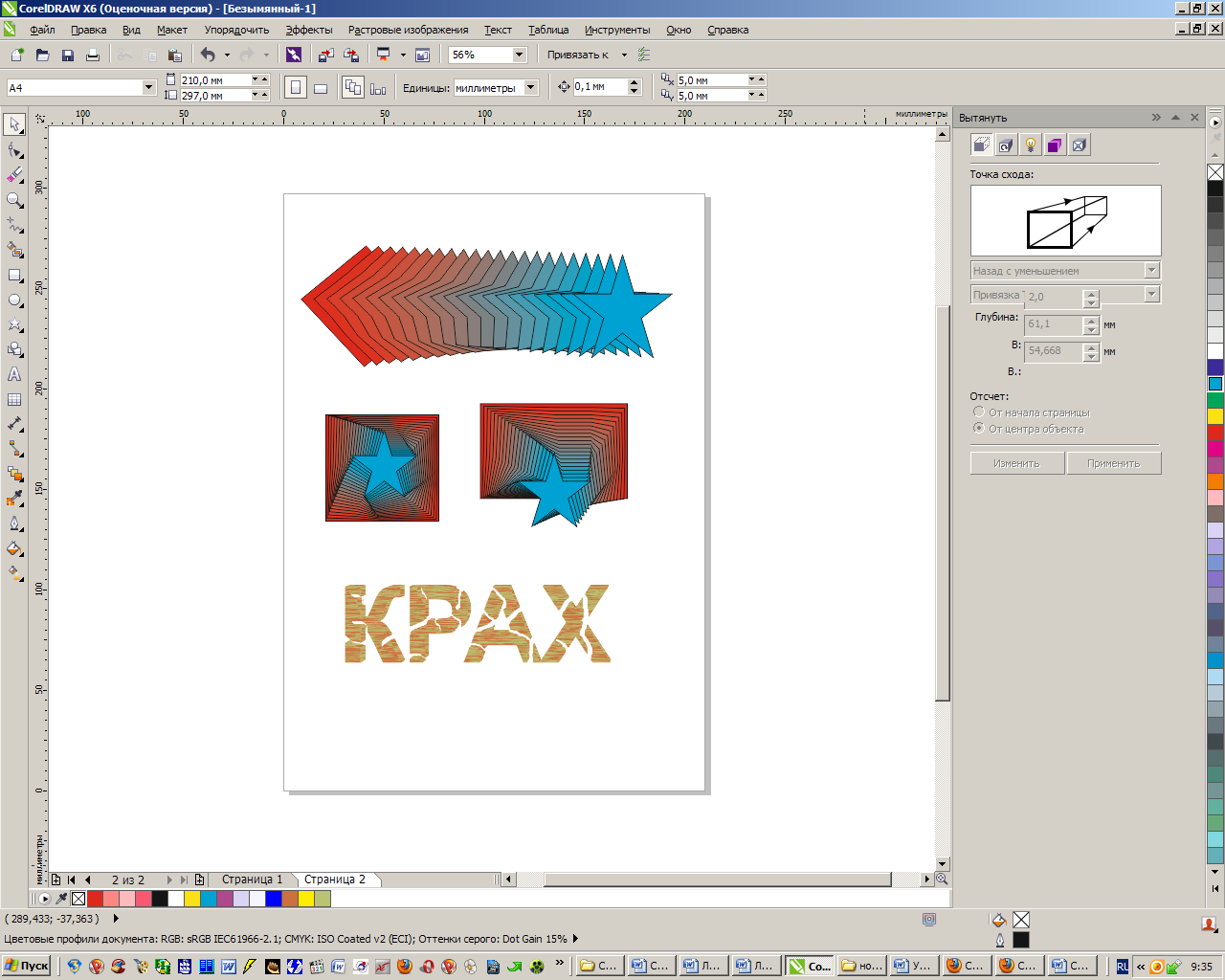Open the Файл menu
Screen dimensions: 1225x980
pyautogui.click(x=43, y=30)
